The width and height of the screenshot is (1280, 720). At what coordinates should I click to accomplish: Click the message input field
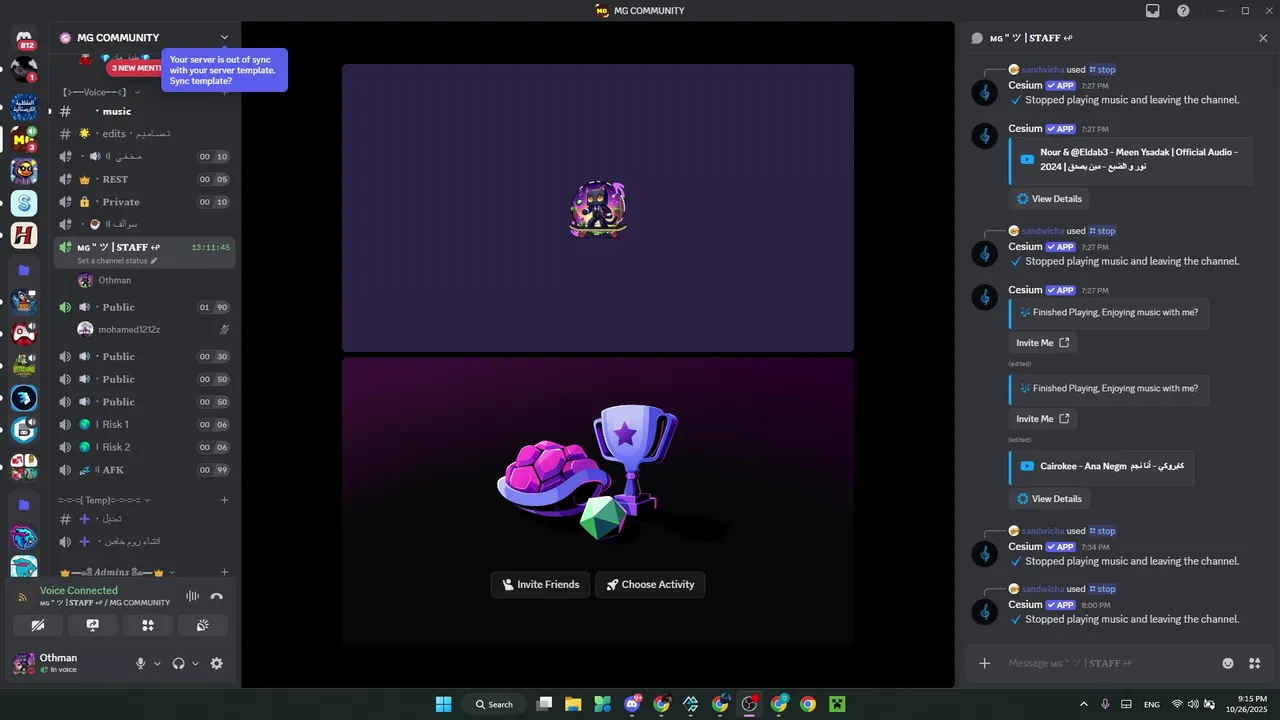coord(1110,663)
